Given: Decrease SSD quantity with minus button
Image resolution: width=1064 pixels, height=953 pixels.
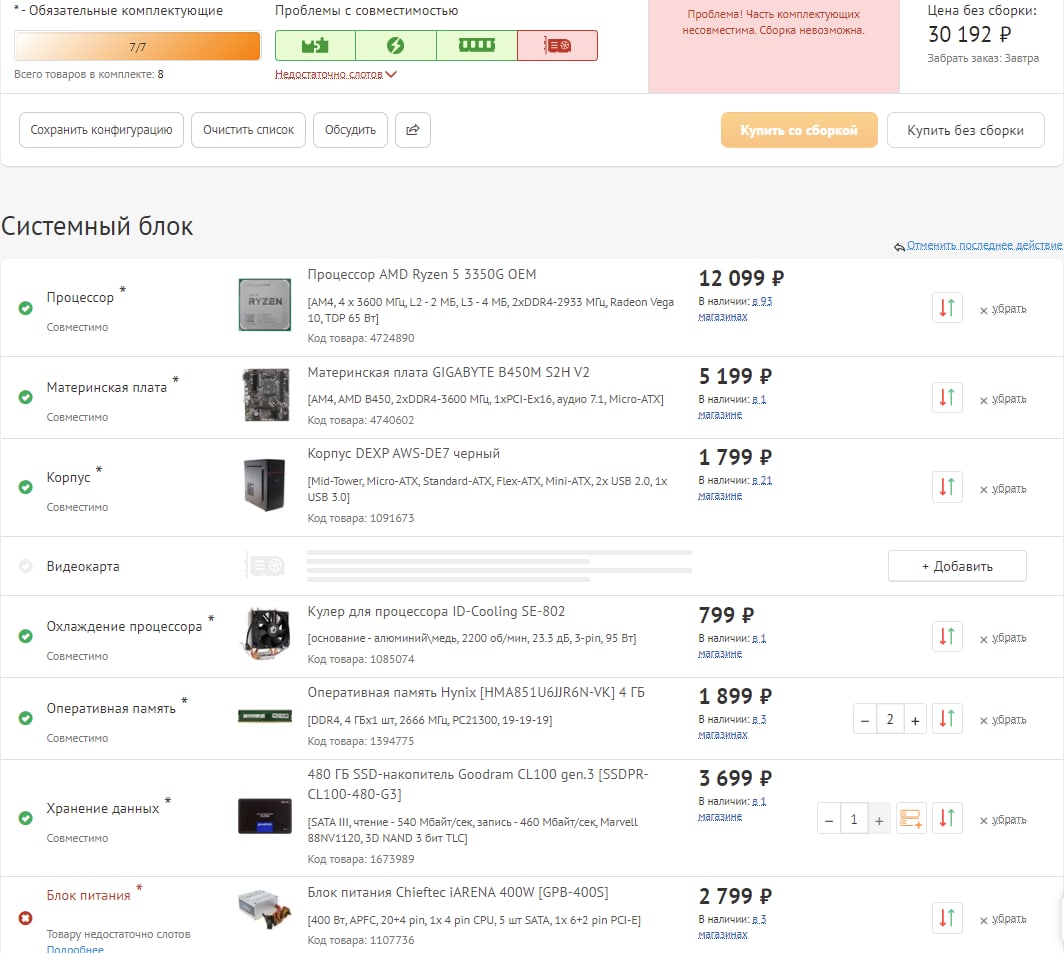Looking at the screenshot, I should pos(829,820).
